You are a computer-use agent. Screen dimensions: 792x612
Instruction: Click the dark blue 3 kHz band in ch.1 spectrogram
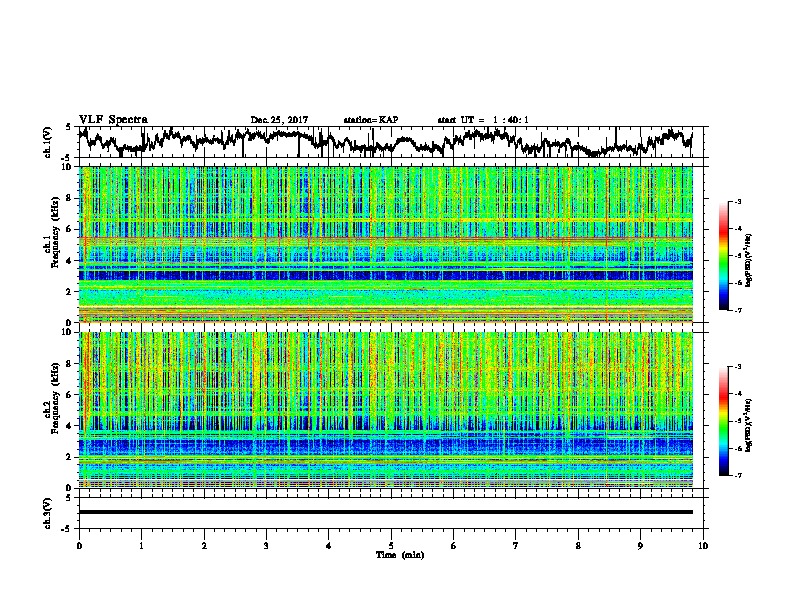[x=386, y=275]
